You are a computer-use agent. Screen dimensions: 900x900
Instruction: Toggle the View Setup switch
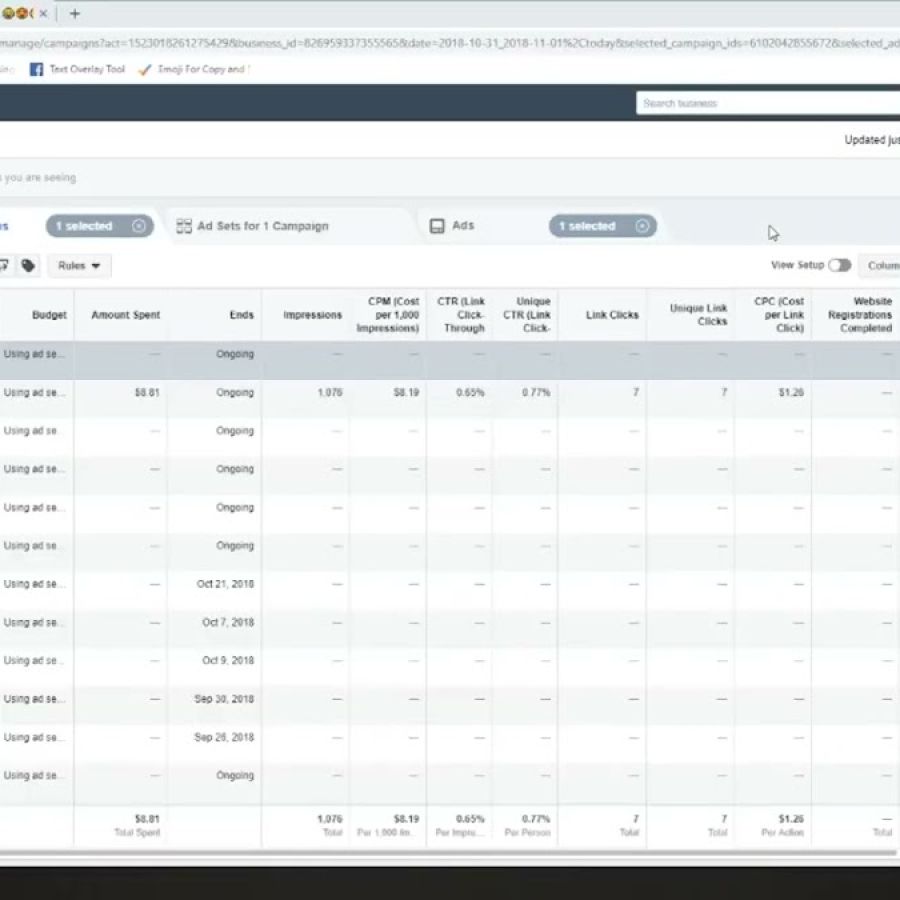tap(839, 265)
